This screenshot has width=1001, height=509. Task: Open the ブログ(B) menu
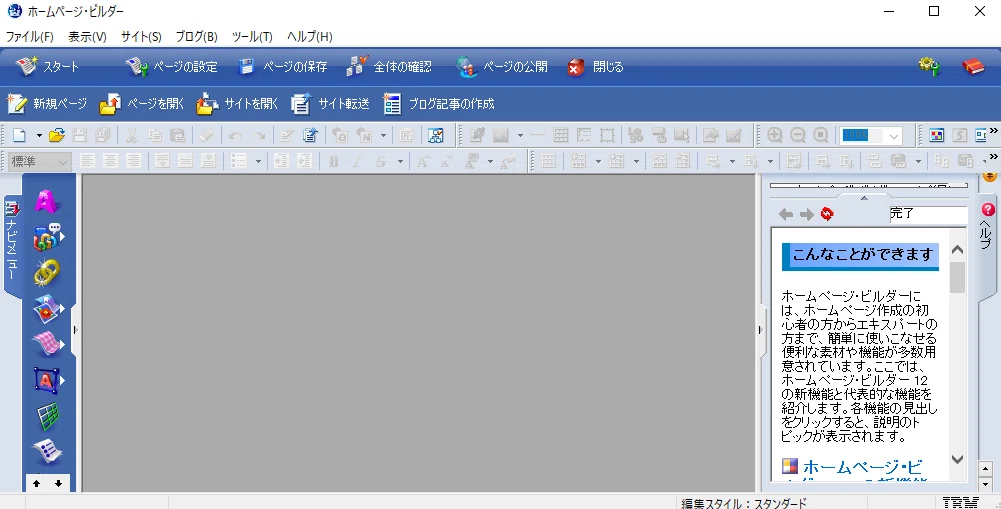point(197,36)
